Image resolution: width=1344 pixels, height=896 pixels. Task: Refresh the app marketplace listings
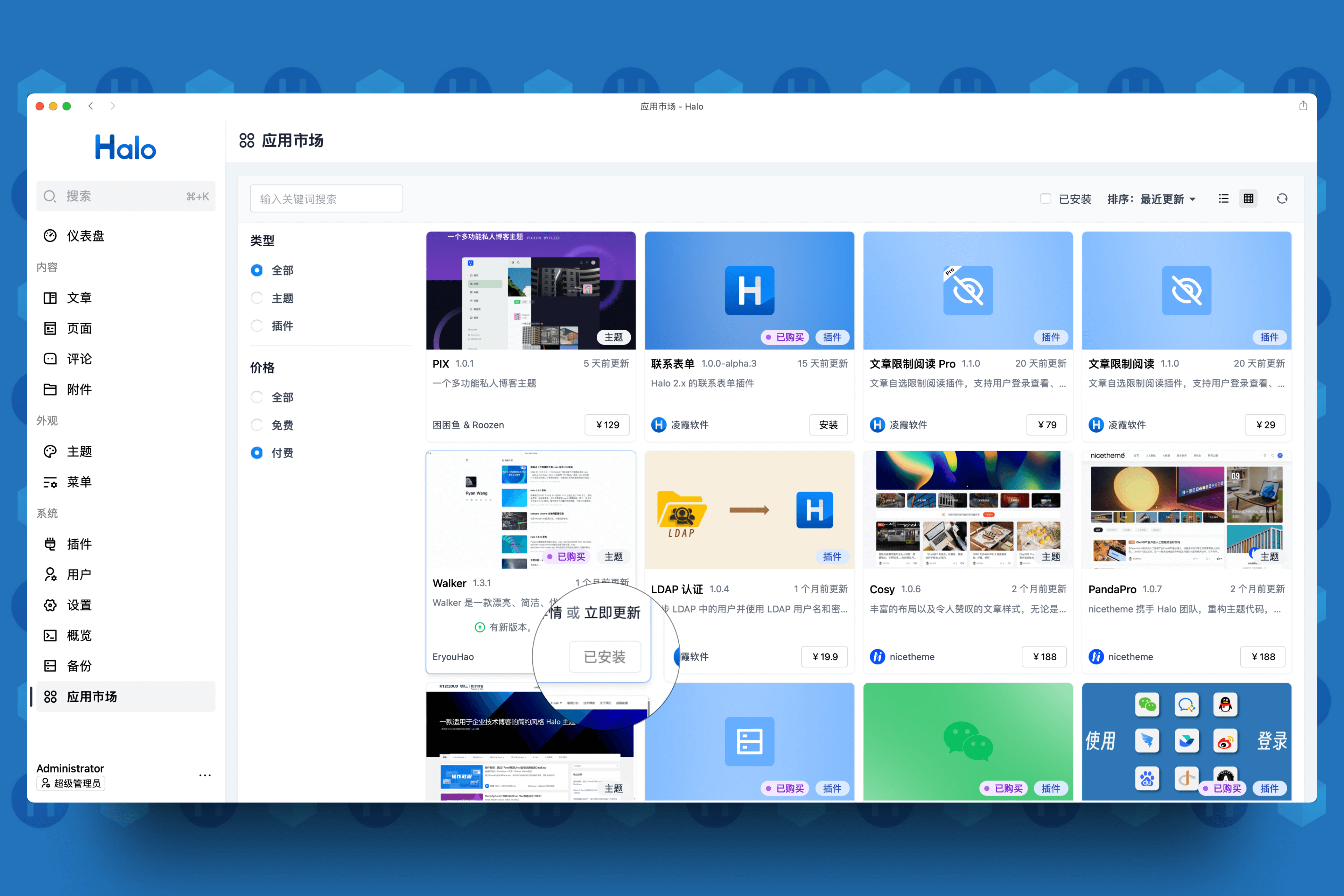click(1282, 198)
